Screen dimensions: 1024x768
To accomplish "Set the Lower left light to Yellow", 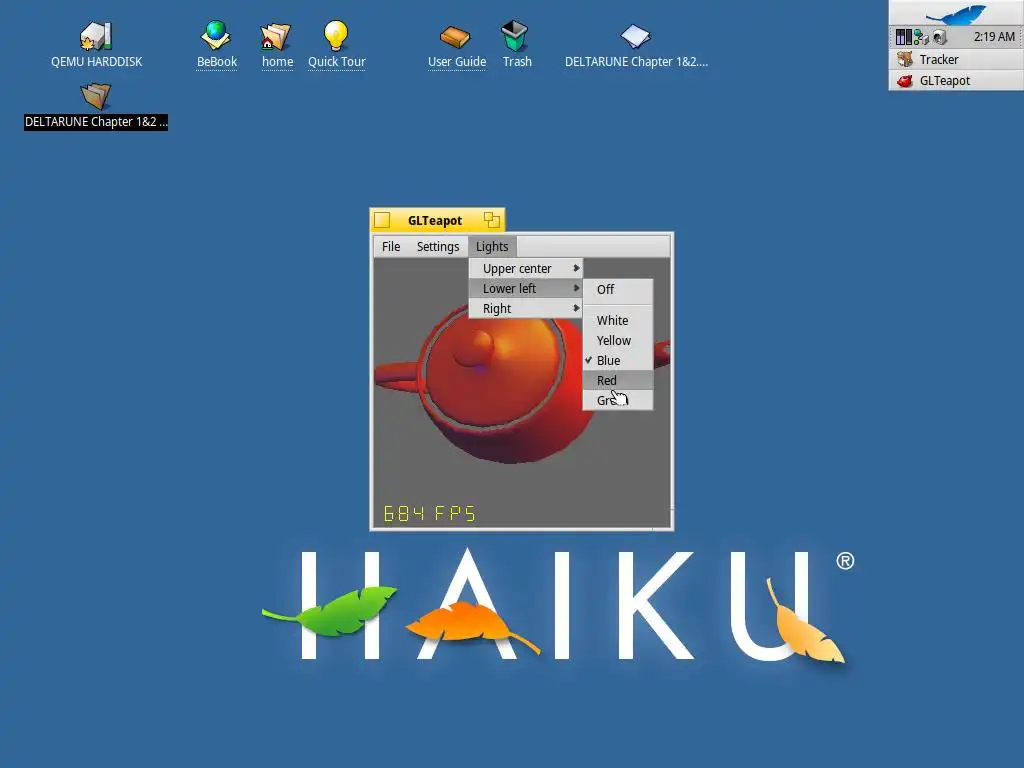I will 618,341.
